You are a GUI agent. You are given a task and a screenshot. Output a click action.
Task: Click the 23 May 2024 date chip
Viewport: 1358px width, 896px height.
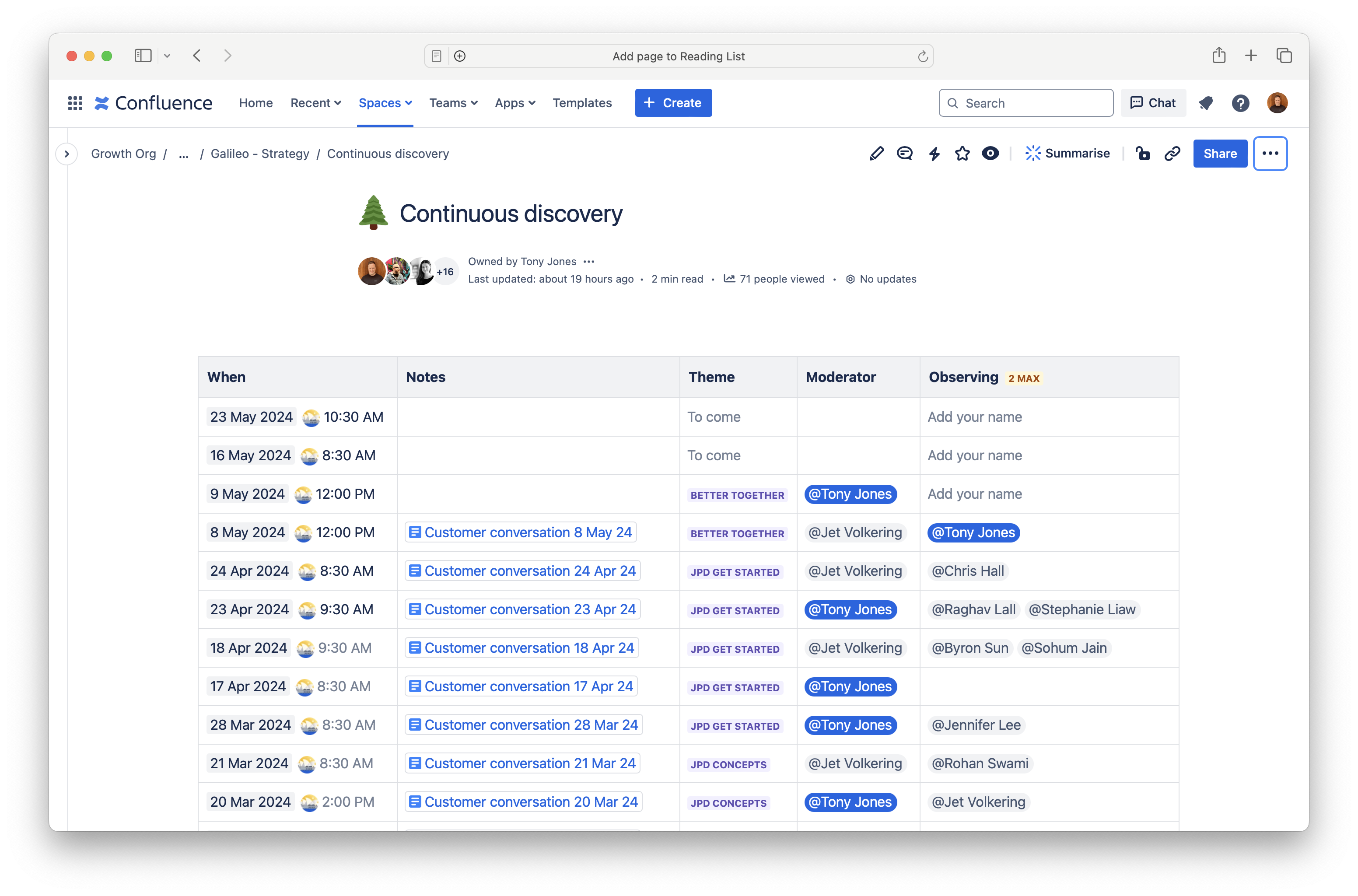pyautogui.click(x=251, y=416)
